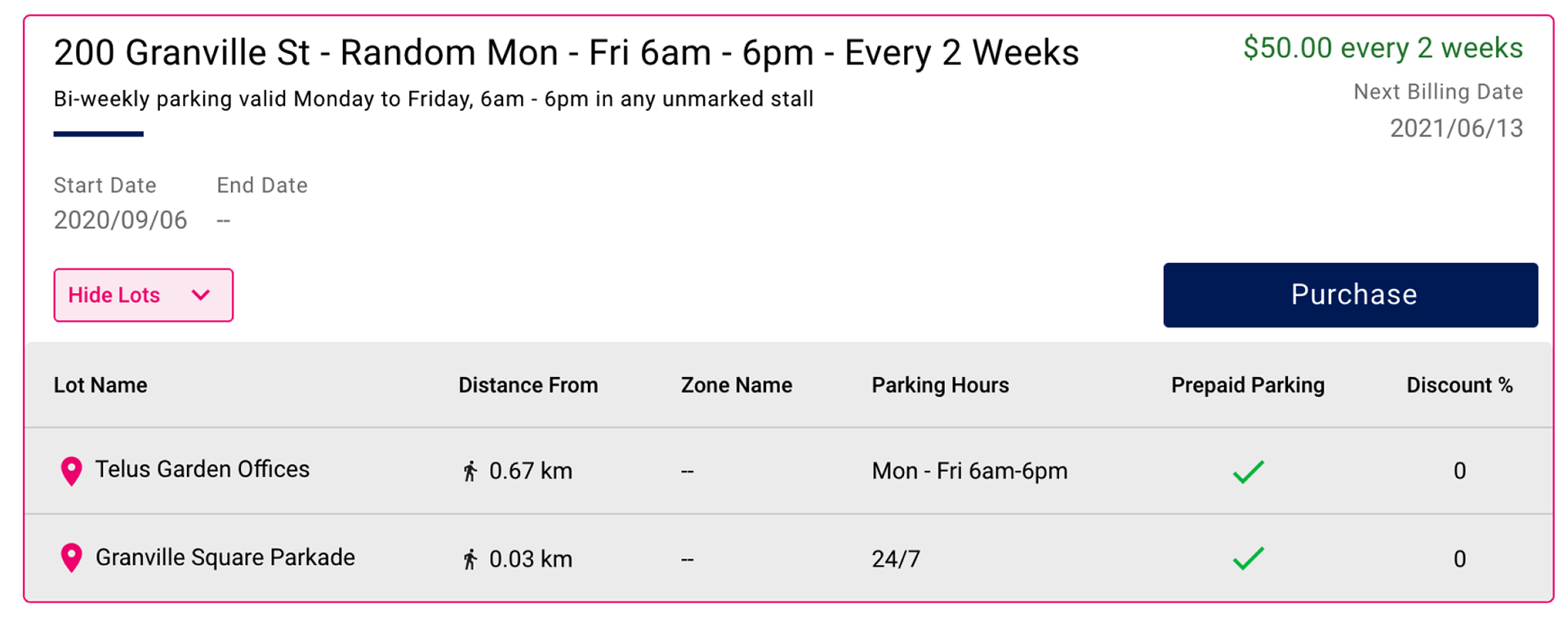
Task: Click the Prepaid Parking column header
Action: [x=1247, y=385]
